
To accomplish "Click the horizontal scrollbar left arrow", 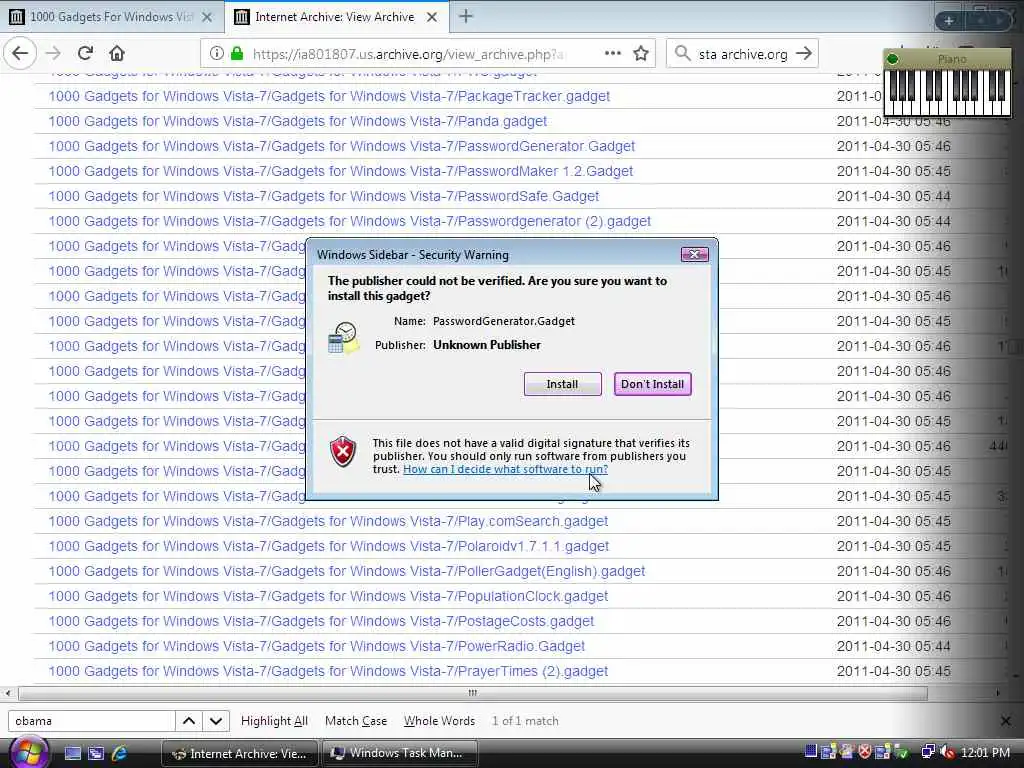I will point(7,693).
